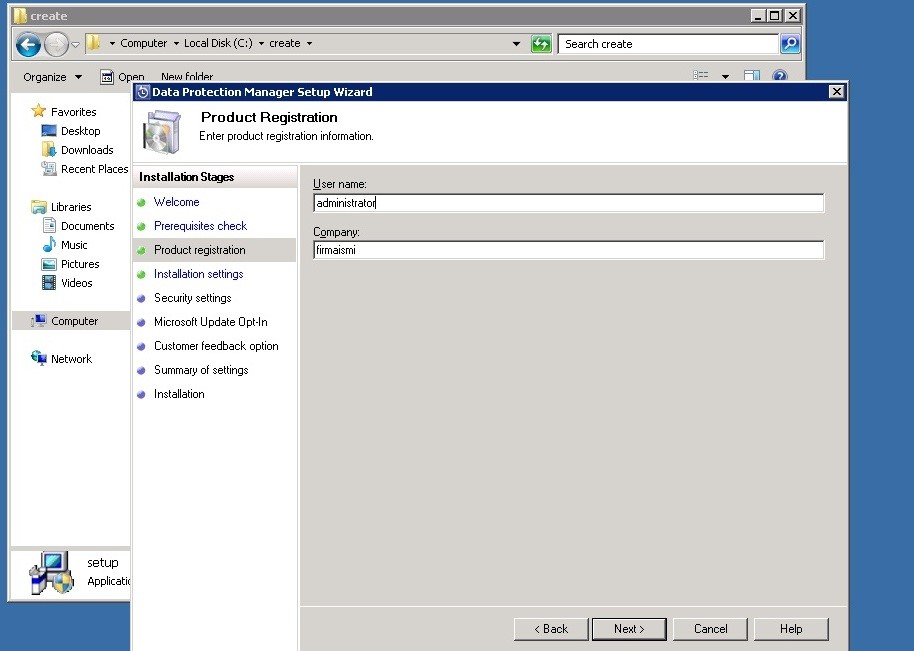Click the Installation stage text
The image size is (914, 651).
pyautogui.click(x=179, y=394)
